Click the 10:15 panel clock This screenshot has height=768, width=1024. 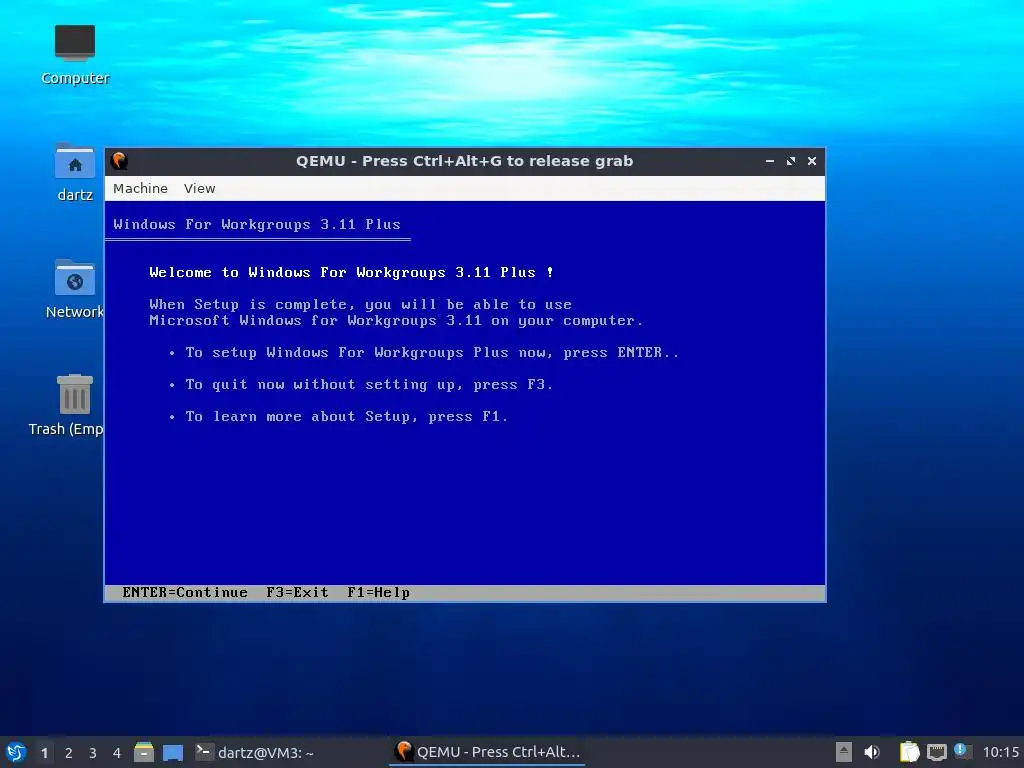[1000, 752]
